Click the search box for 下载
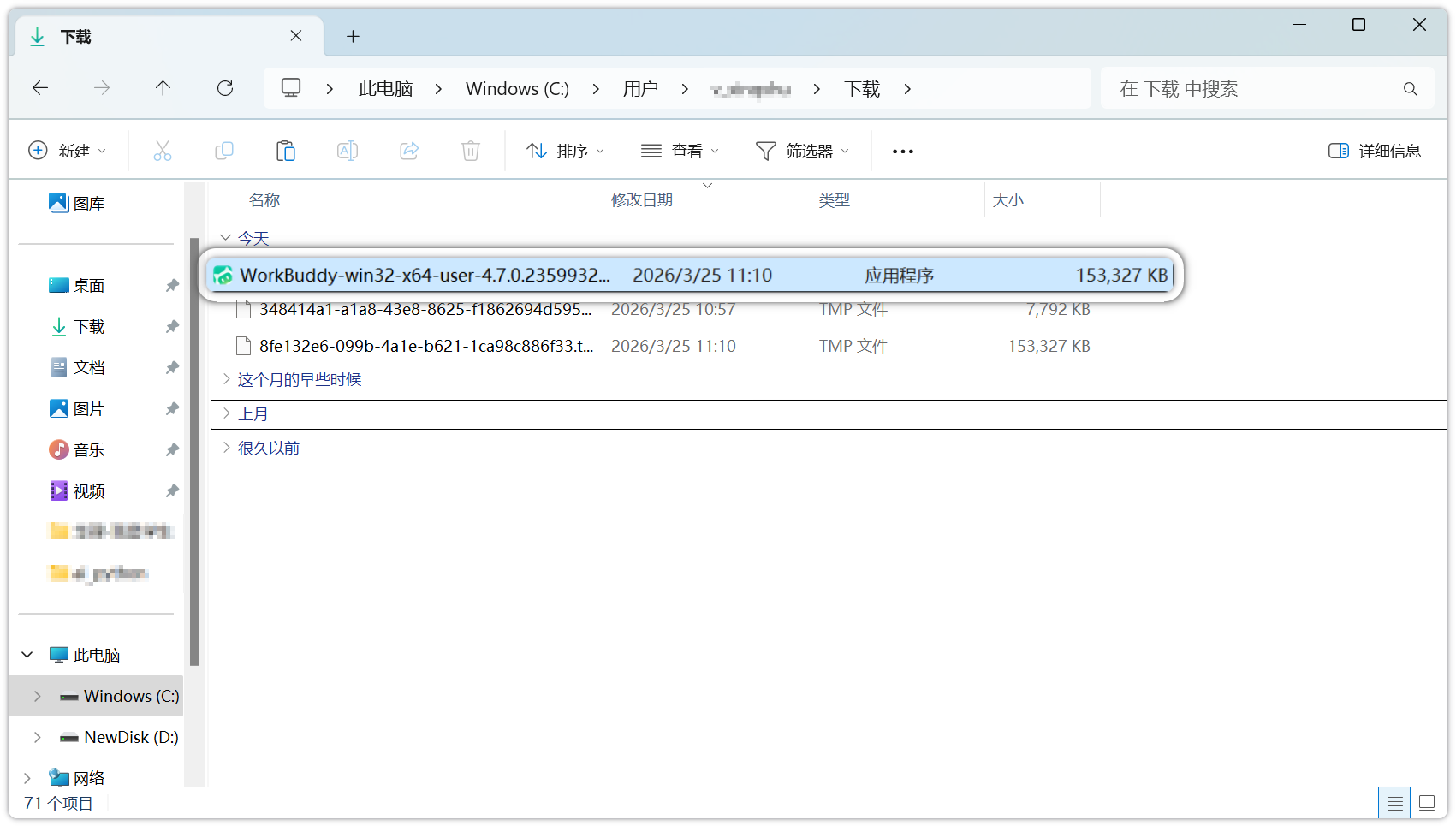The image size is (1456, 826). pos(1254,89)
